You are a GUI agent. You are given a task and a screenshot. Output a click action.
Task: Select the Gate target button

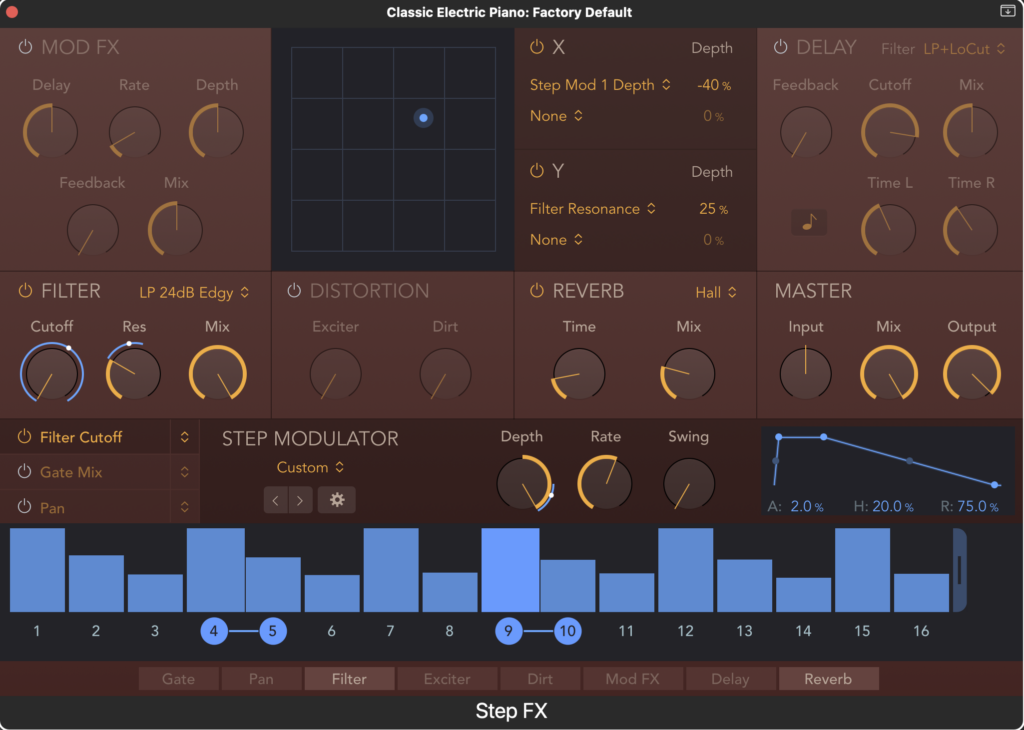(178, 678)
